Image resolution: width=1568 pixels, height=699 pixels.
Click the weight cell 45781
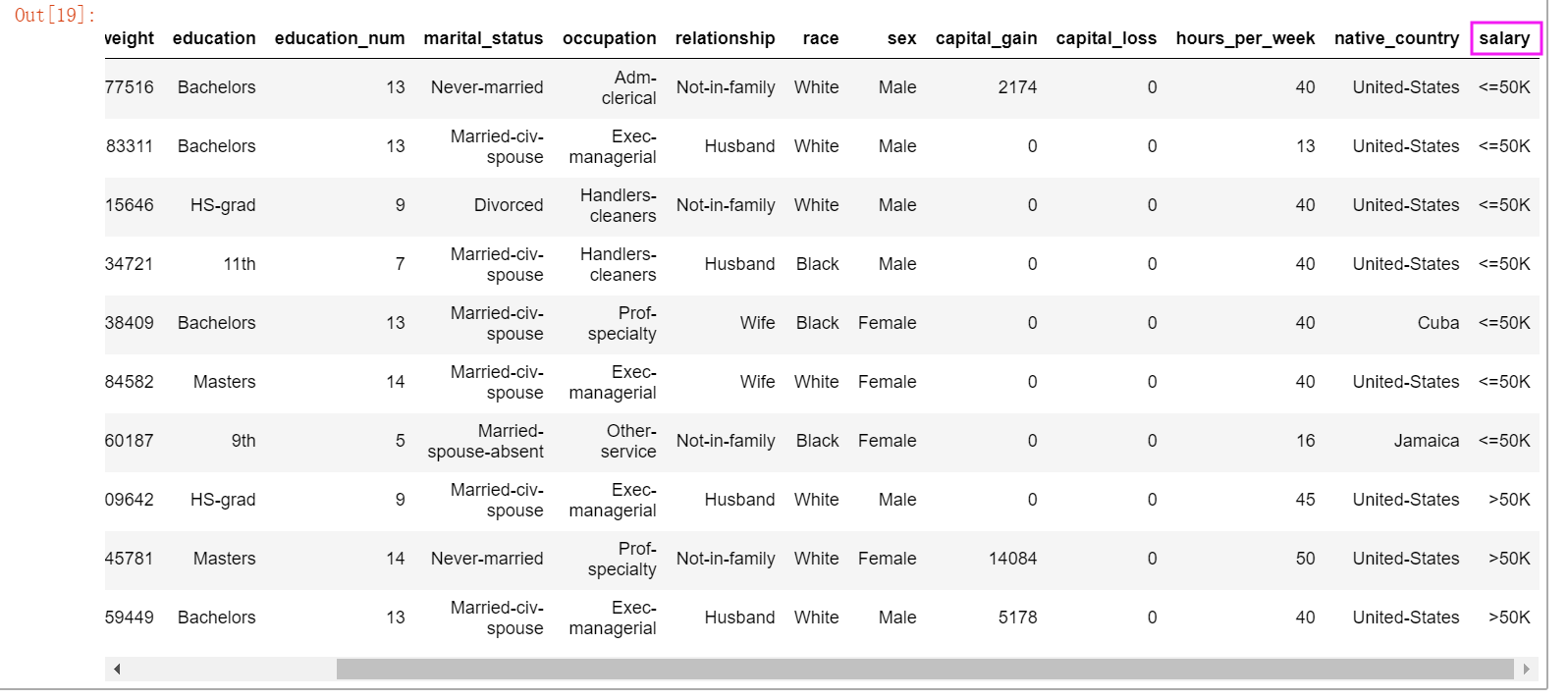(x=130, y=559)
